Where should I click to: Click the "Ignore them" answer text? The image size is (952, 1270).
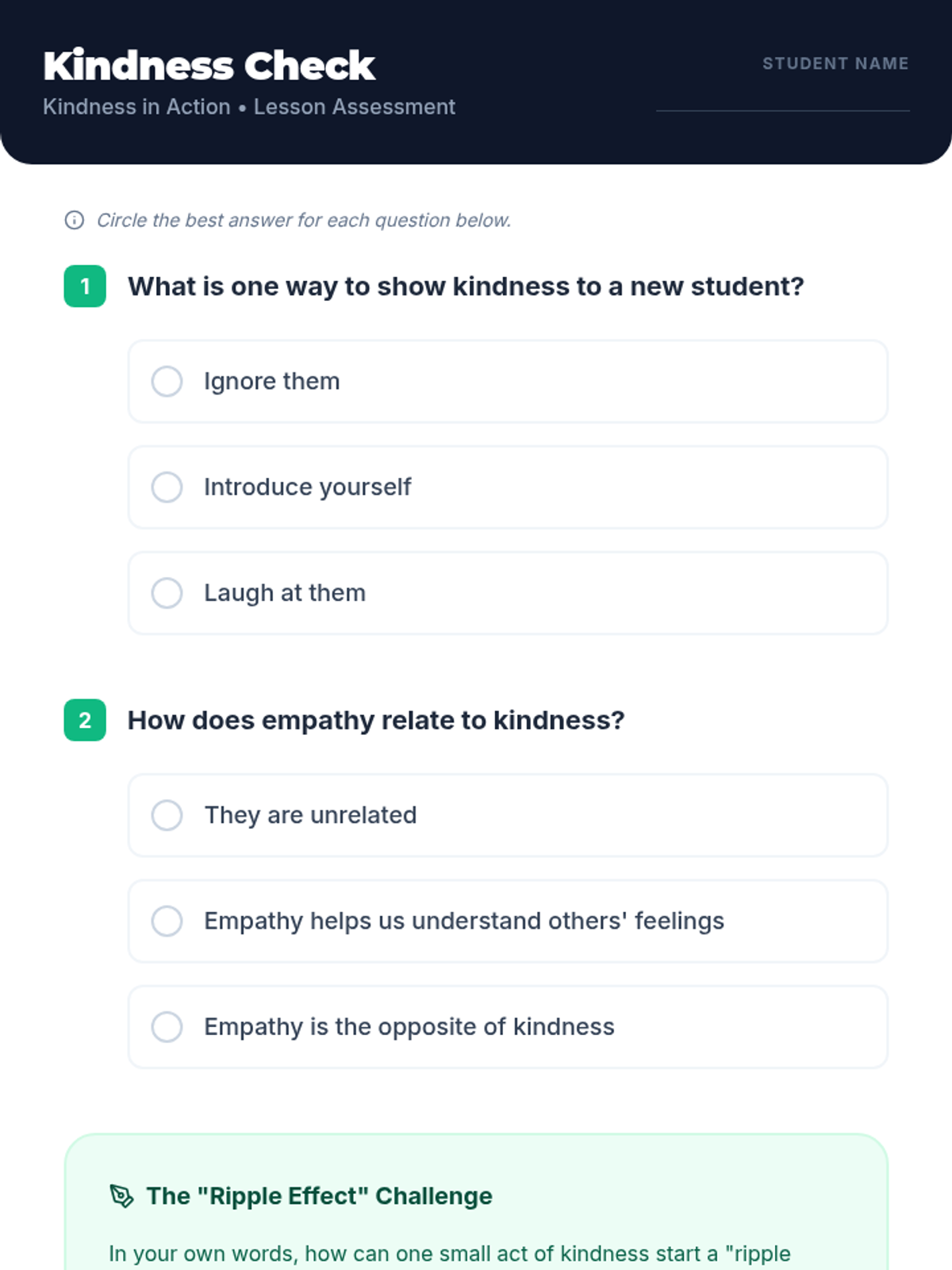coord(271,381)
